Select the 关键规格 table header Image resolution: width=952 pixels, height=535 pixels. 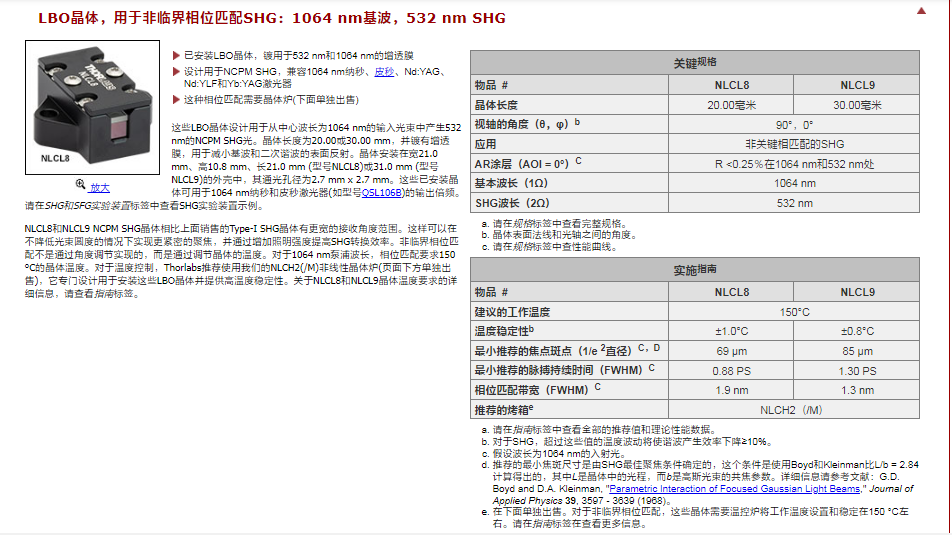pyautogui.click(x=694, y=62)
